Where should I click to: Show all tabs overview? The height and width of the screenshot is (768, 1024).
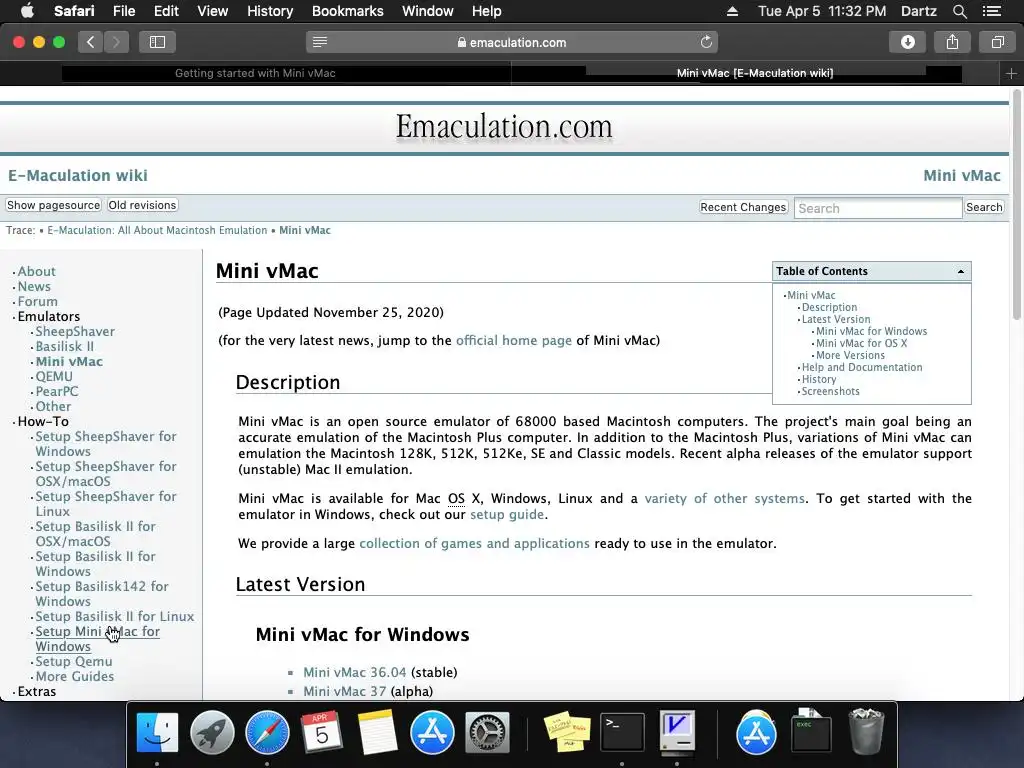pyautogui.click(x=997, y=42)
